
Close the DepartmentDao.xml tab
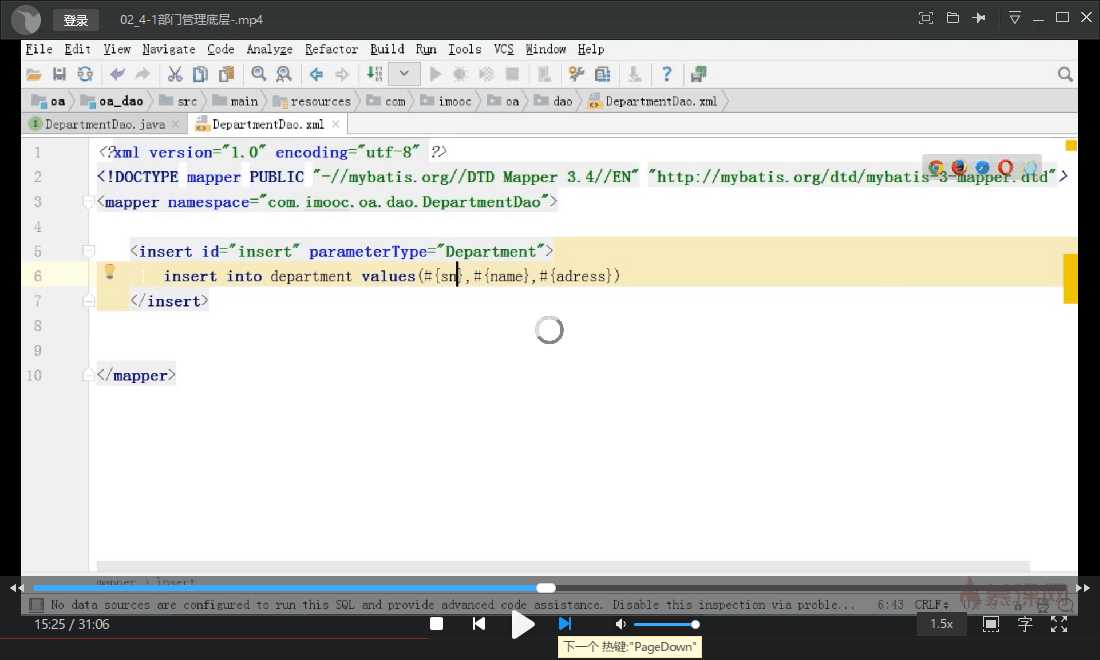click(336, 124)
